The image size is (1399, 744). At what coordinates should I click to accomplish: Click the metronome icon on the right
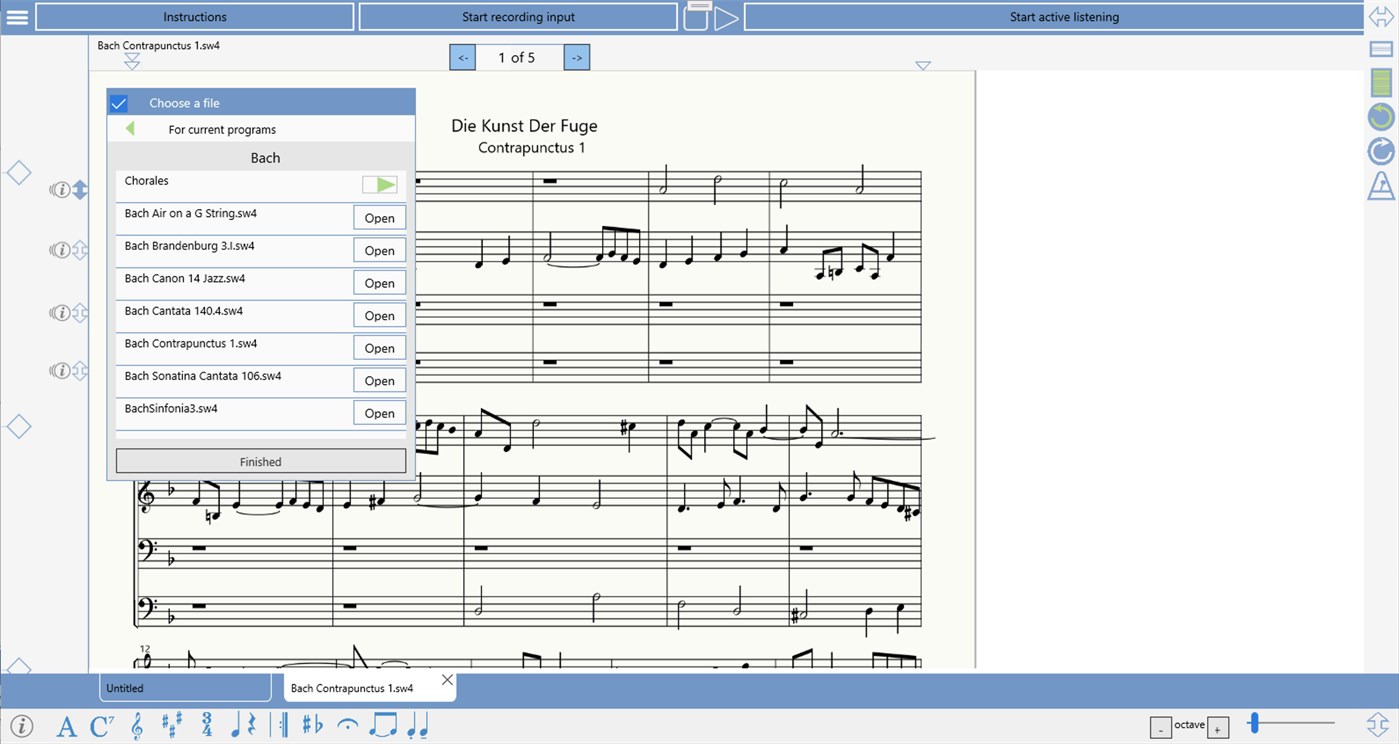[x=1380, y=187]
